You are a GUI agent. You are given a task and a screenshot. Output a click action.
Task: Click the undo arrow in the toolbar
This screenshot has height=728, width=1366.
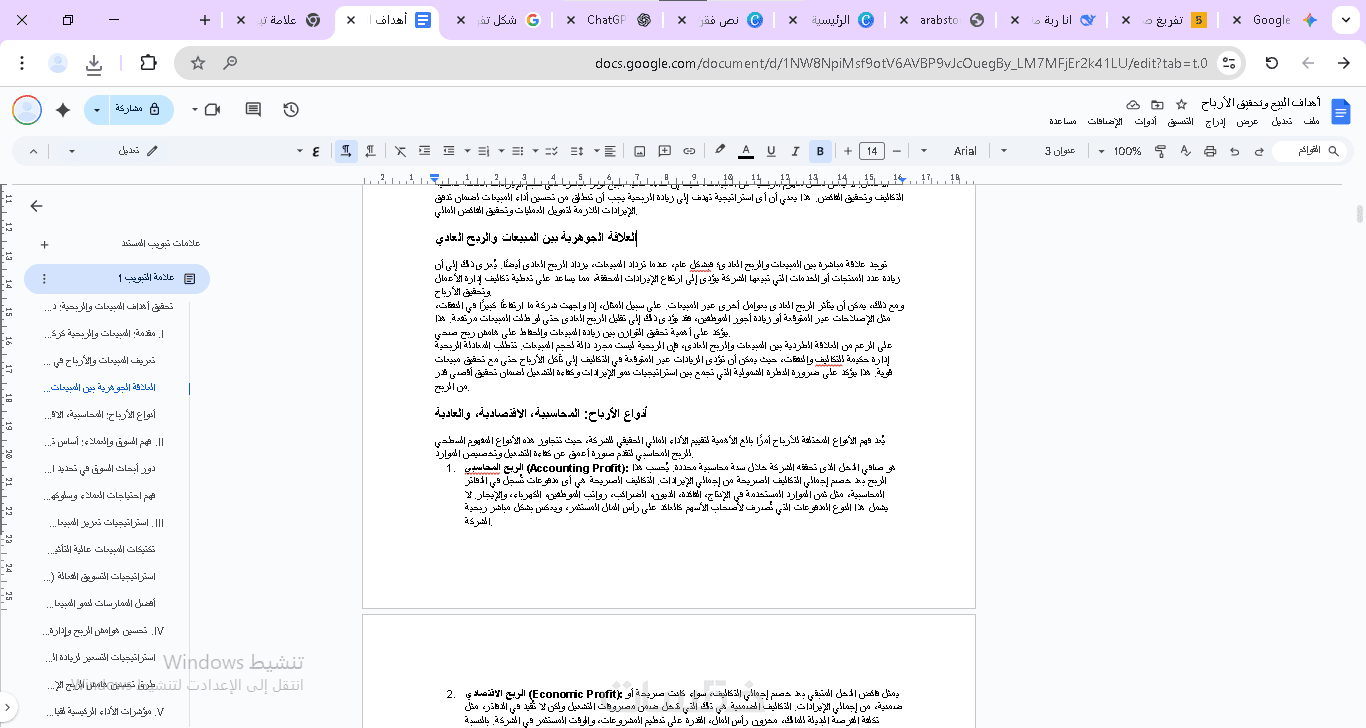1259,151
